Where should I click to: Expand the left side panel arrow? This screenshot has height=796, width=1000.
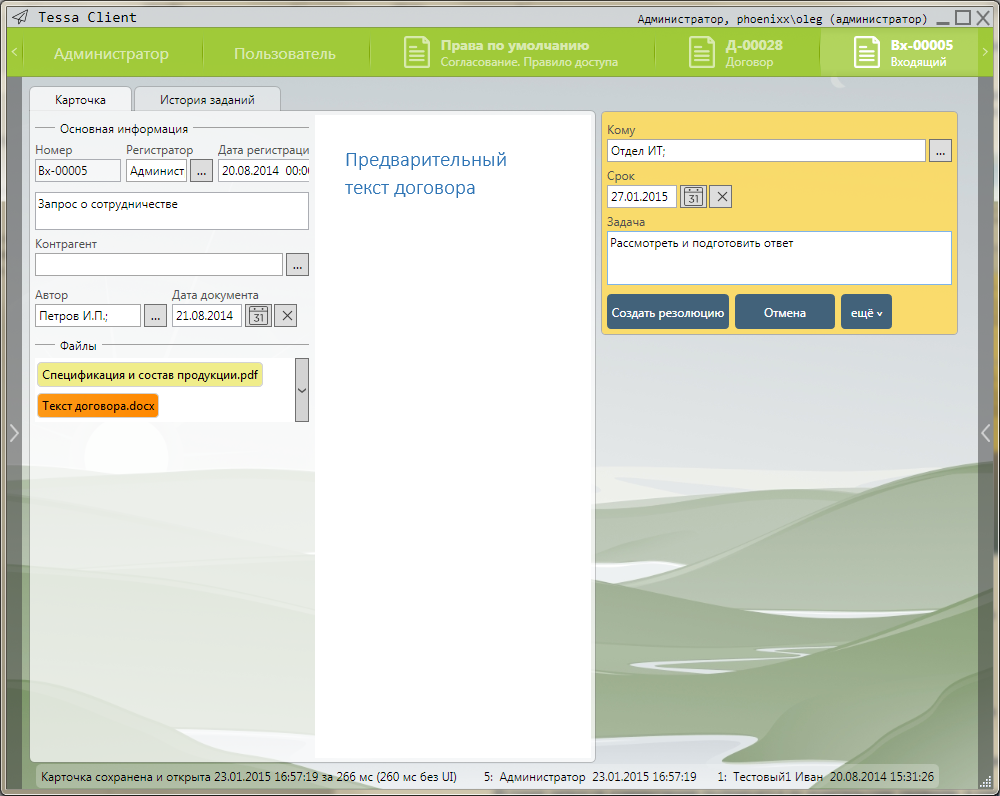(x=13, y=432)
